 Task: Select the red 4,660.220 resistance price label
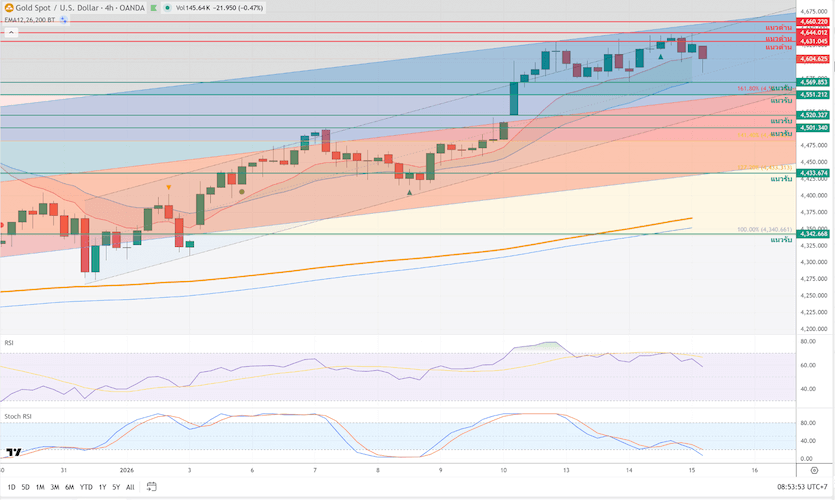click(x=813, y=21)
